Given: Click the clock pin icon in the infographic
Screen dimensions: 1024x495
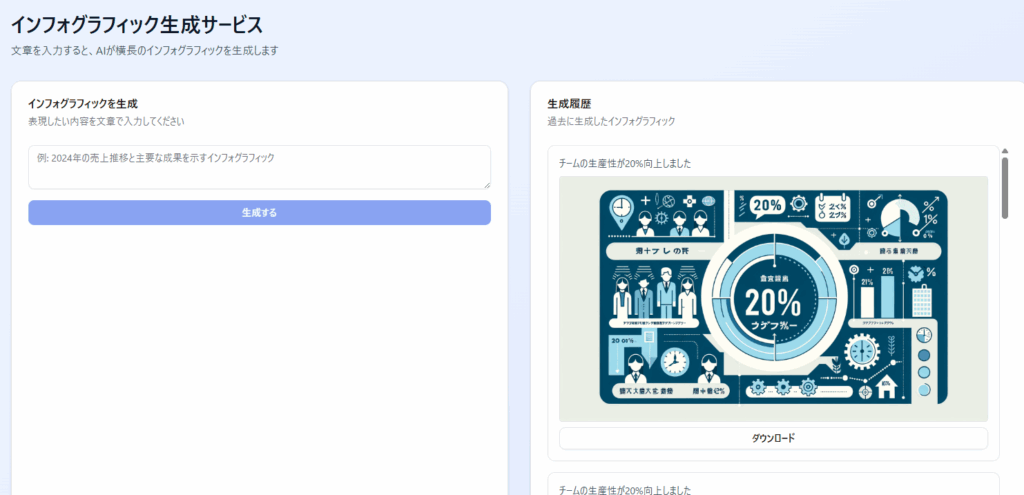Looking at the screenshot, I should [619, 207].
